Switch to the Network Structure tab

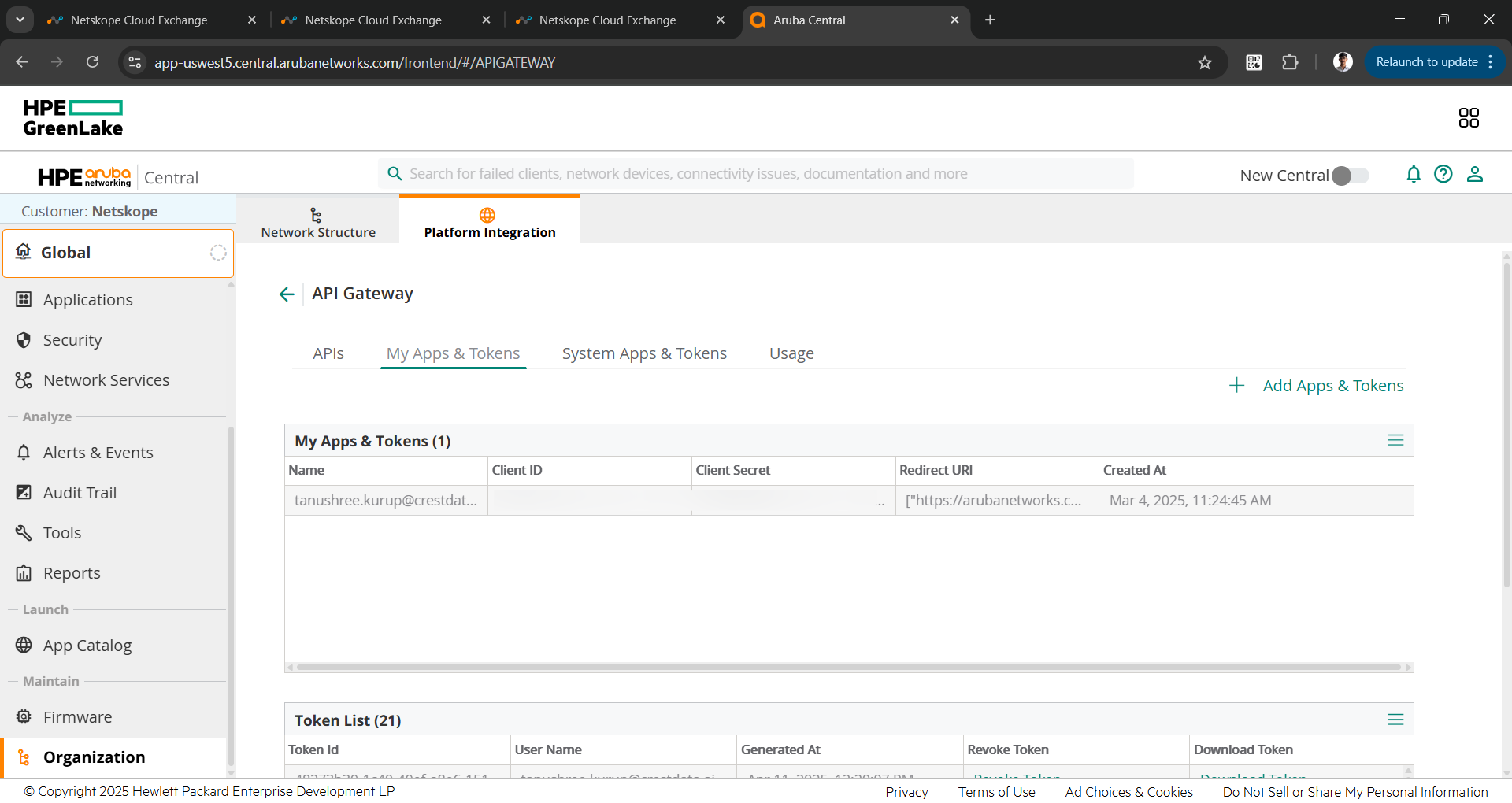click(318, 222)
